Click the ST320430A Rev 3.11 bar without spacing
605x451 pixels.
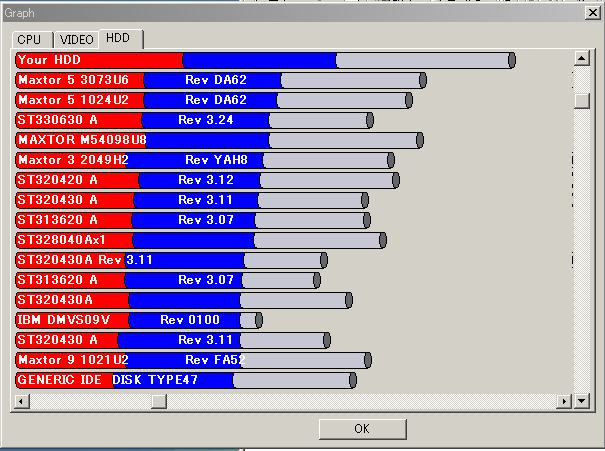tap(172, 260)
